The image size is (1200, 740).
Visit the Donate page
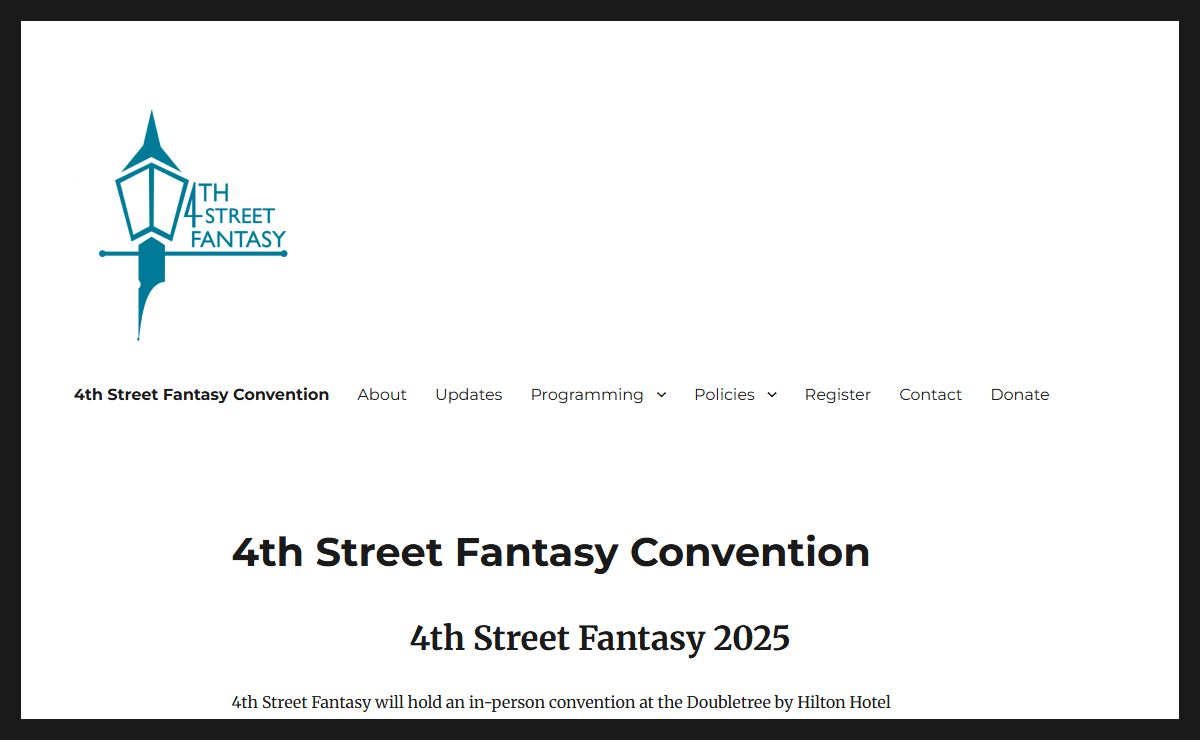coord(1020,394)
